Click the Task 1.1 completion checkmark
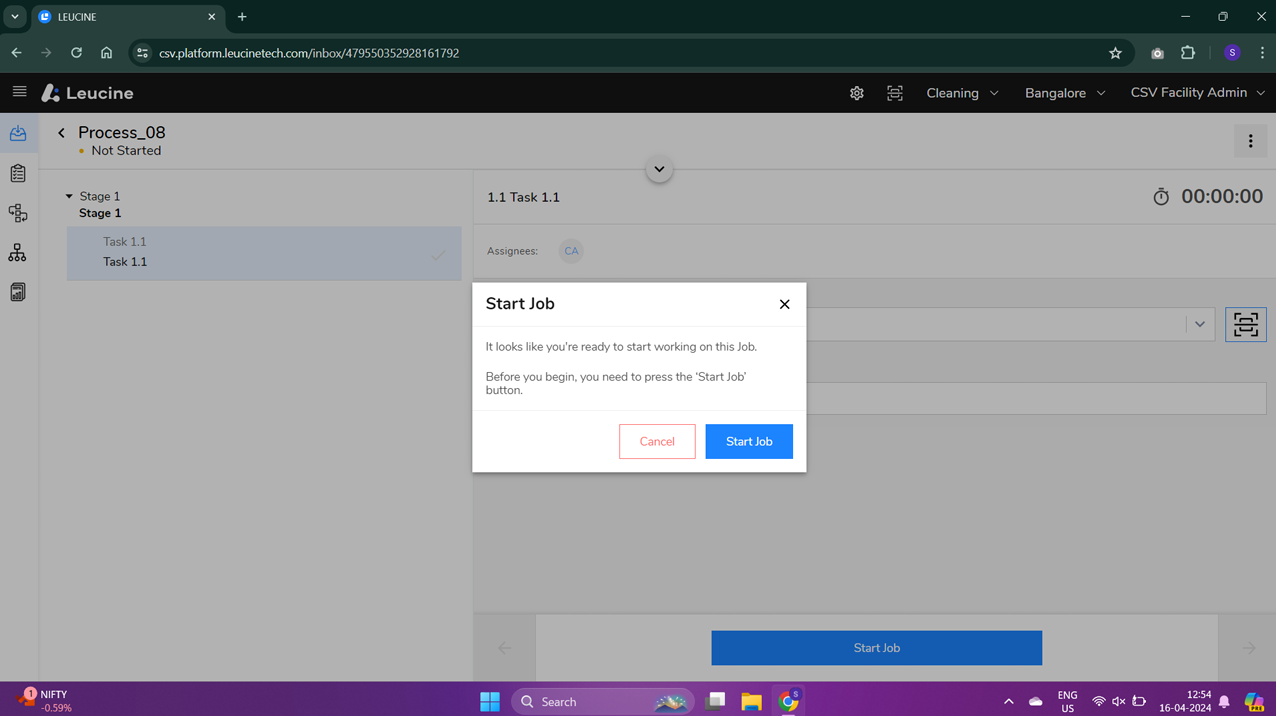This screenshot has width=1276, height=716. pos(439,254)
